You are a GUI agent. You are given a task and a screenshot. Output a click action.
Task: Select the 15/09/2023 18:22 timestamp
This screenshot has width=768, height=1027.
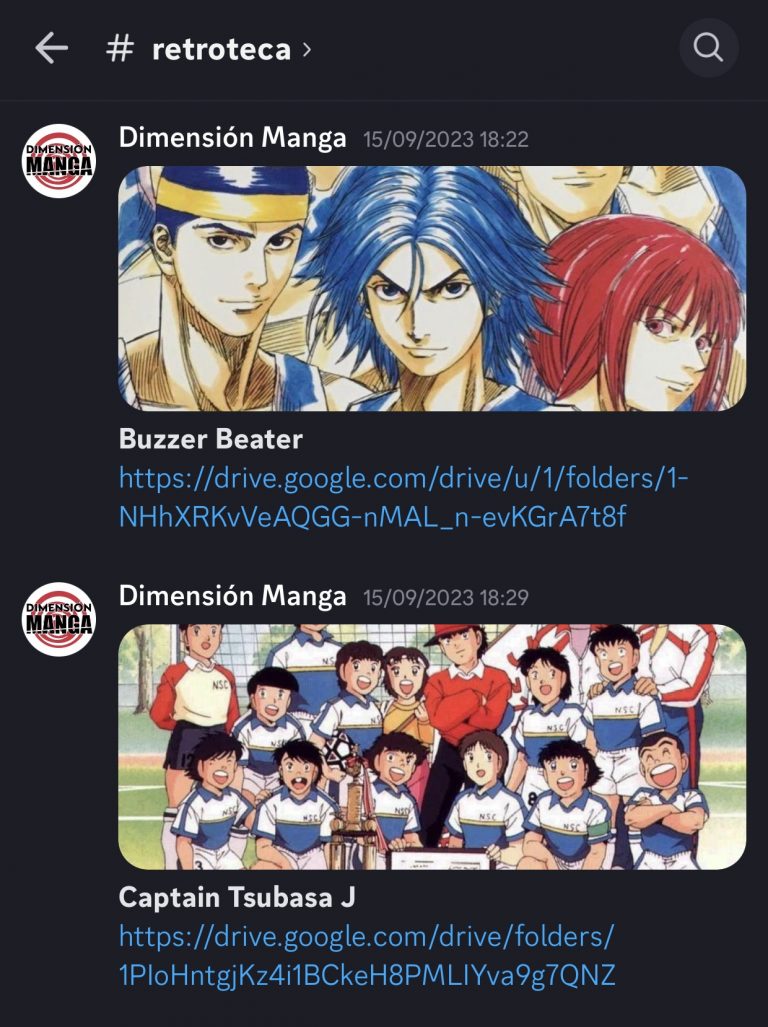click(x=446, y=140)
